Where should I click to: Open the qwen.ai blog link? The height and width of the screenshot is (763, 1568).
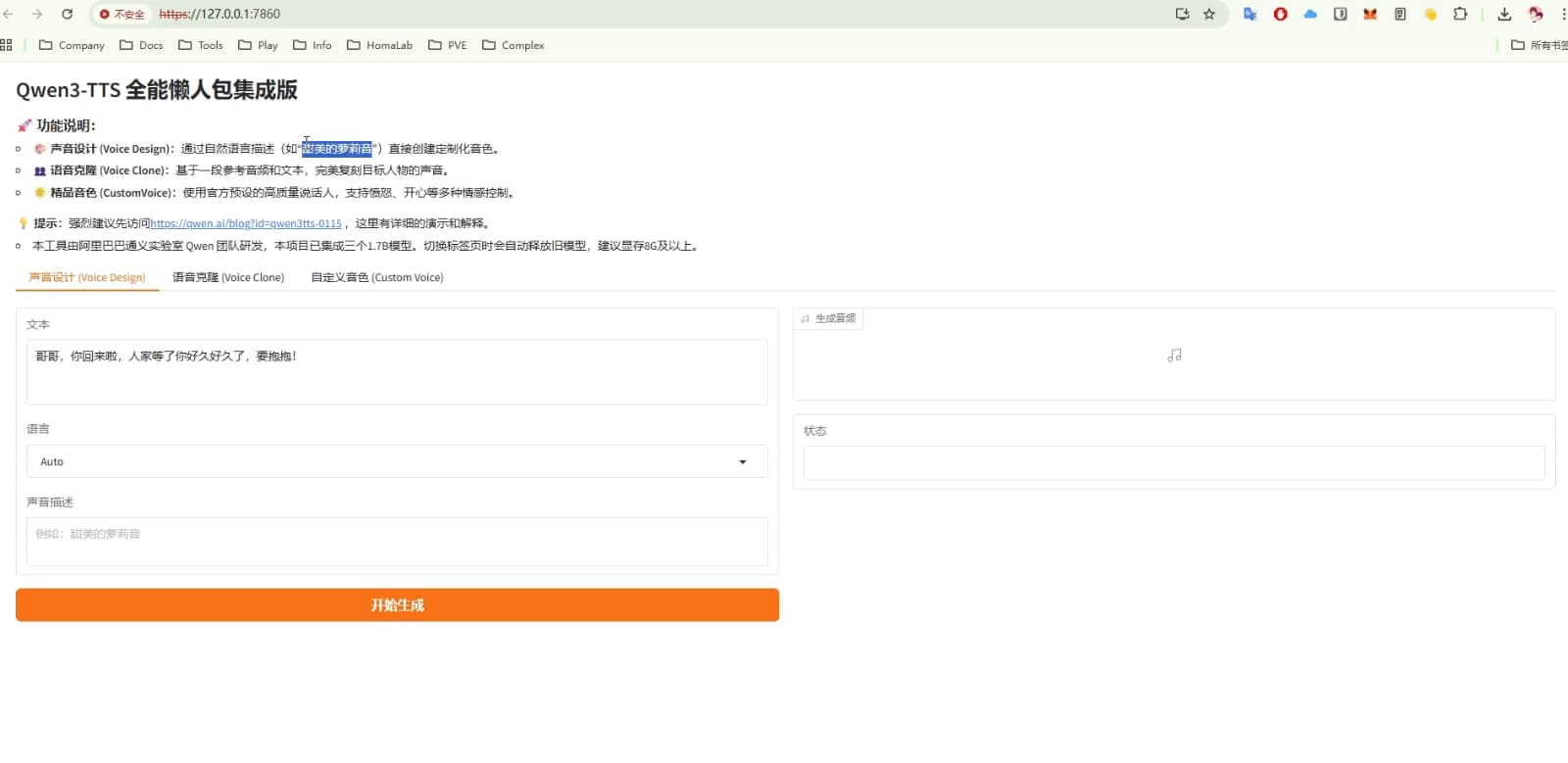[x=246, y=223]
